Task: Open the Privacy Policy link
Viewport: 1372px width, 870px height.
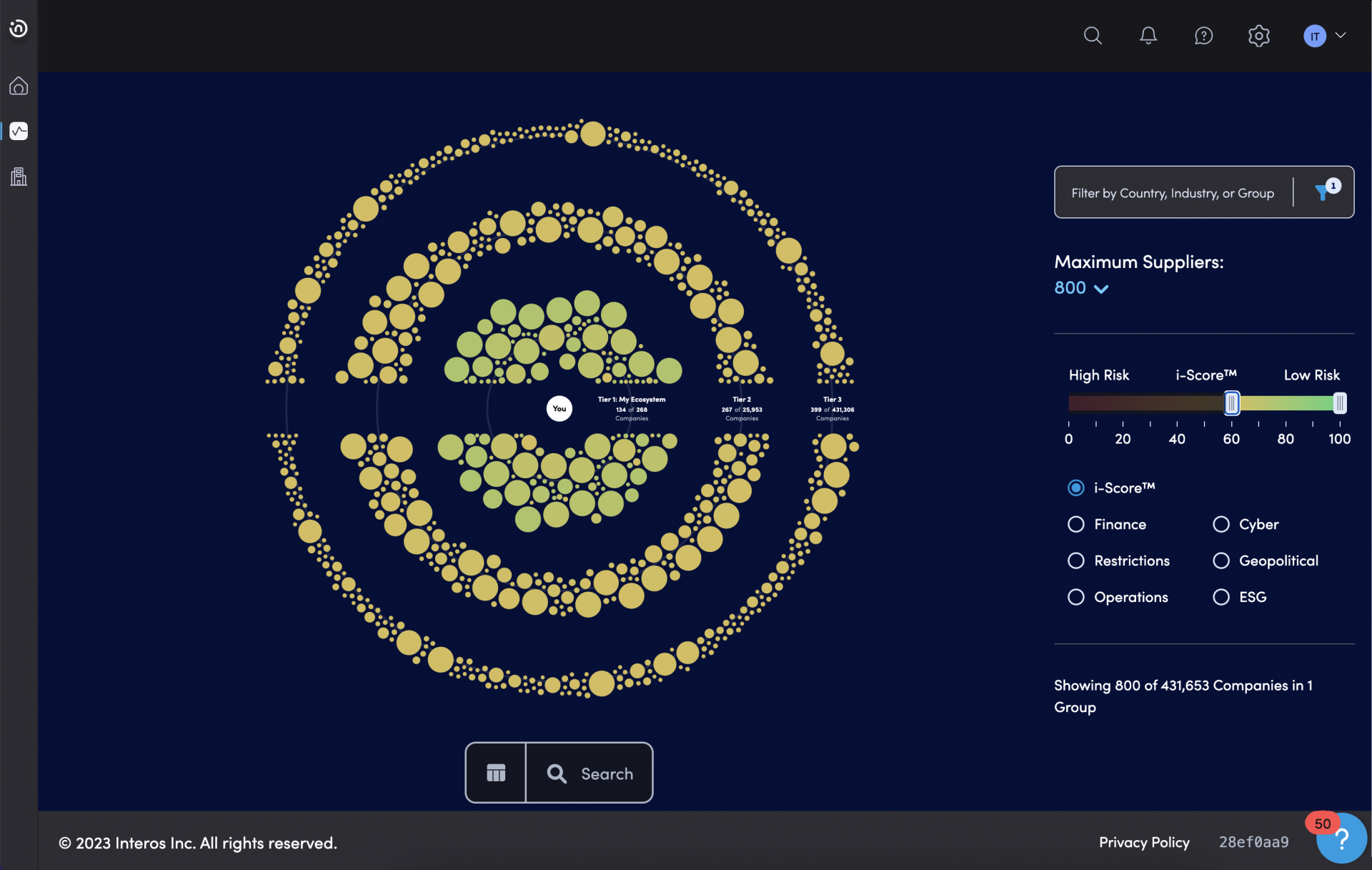Action: click(x=1144, y=842)
